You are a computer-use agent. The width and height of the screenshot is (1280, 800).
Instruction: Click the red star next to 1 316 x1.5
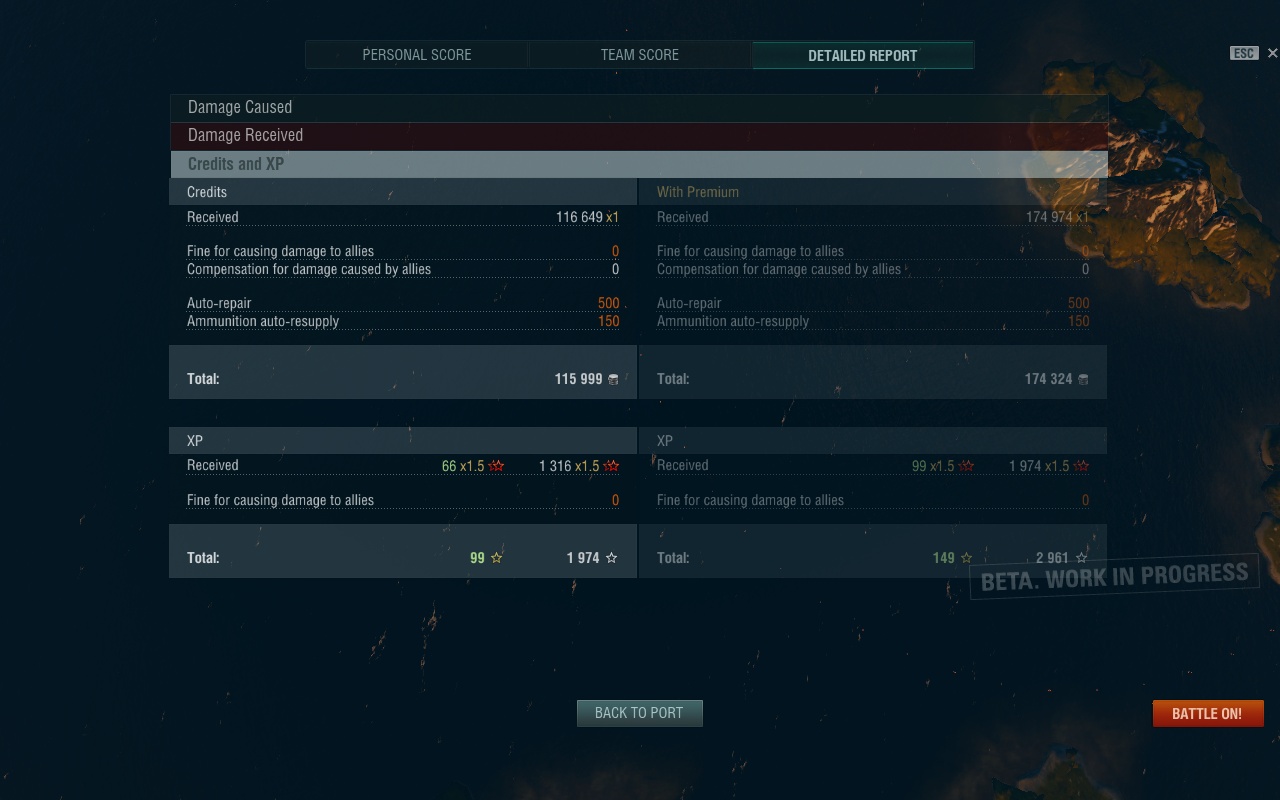pyautogui.click(x=612, y=466)
